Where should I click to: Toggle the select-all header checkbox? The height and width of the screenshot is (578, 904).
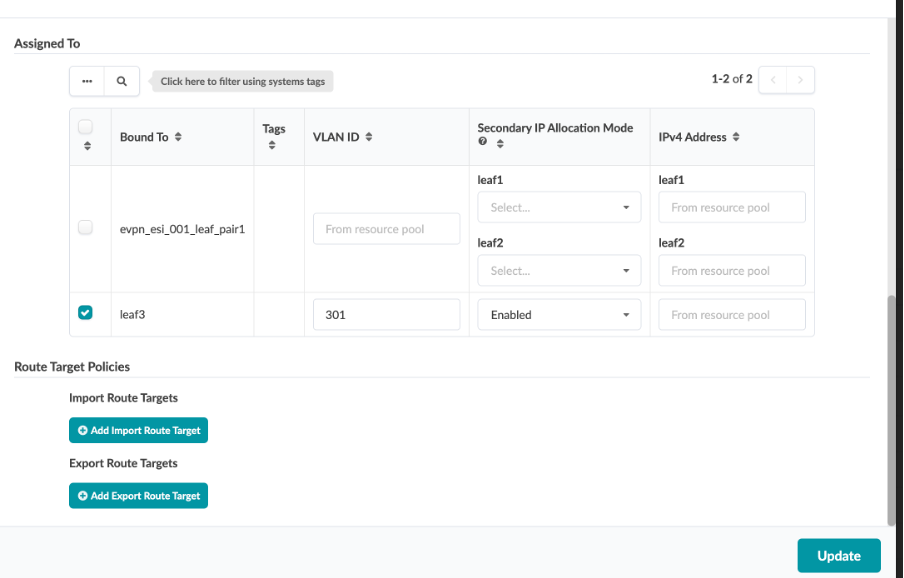pyautogui.click(x=85, y=127)
